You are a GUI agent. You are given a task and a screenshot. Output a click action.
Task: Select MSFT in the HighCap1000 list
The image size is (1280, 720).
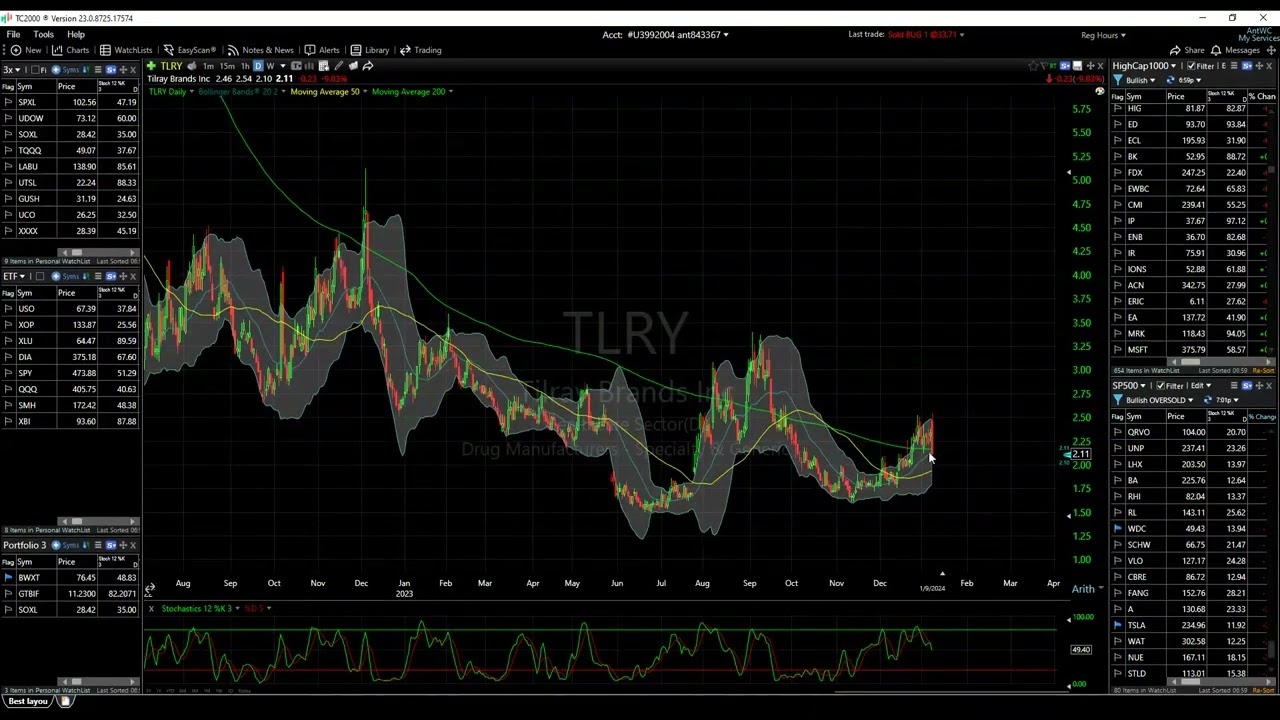[1190, 350]
